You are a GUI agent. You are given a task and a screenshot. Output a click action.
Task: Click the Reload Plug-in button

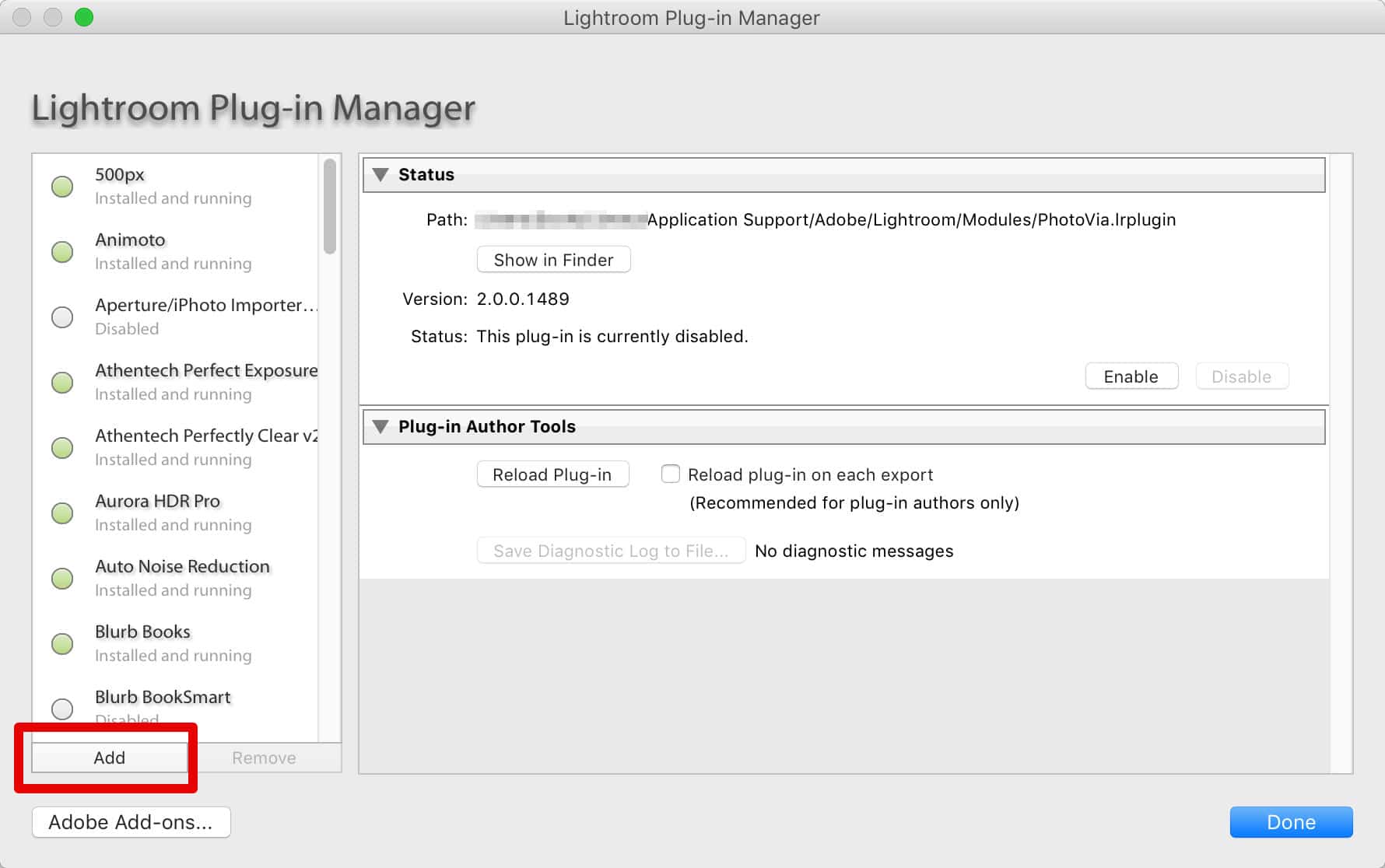pyautogui.click(x=552, y=474)
